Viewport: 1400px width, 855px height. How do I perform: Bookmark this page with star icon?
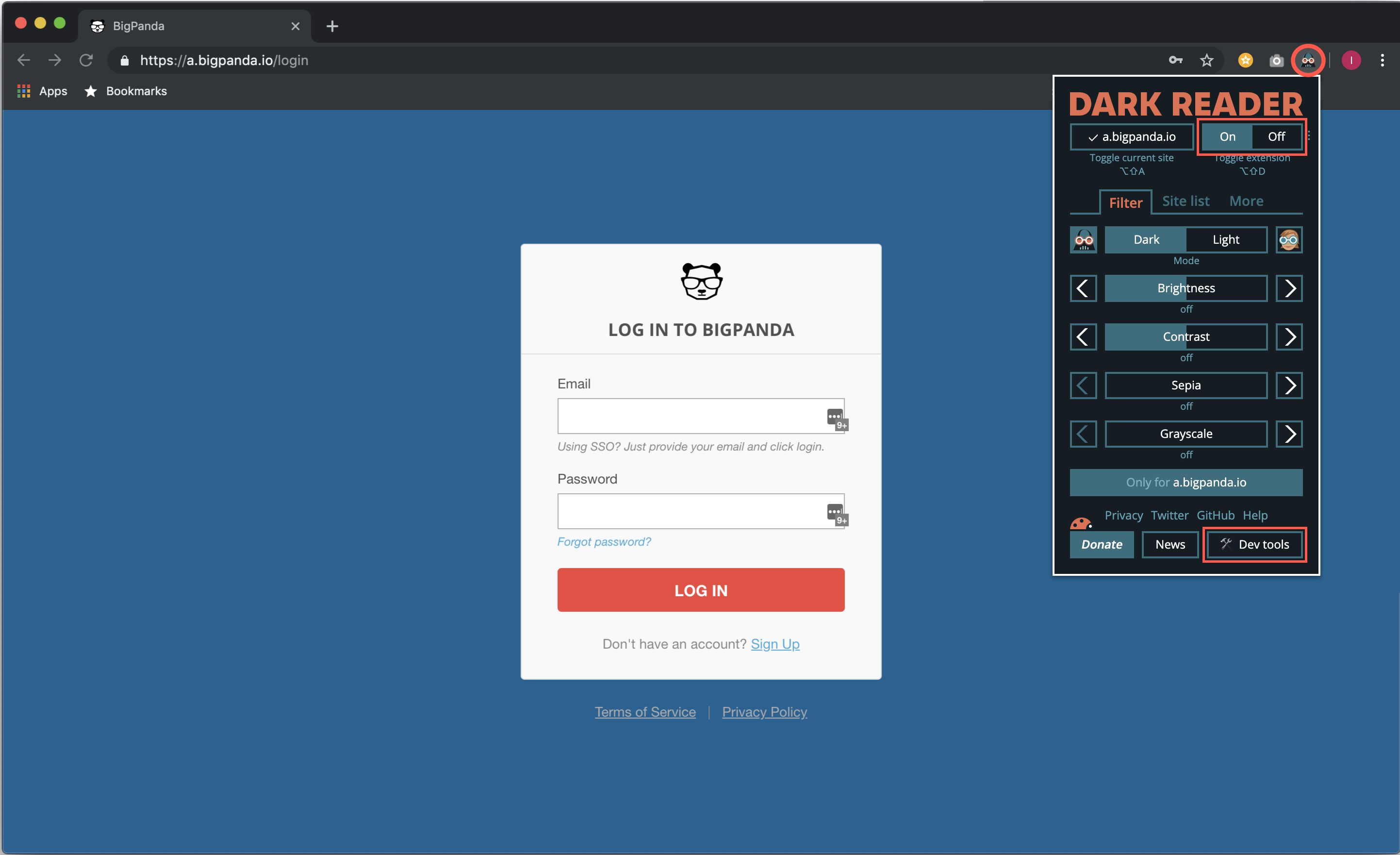point(1206,60)
